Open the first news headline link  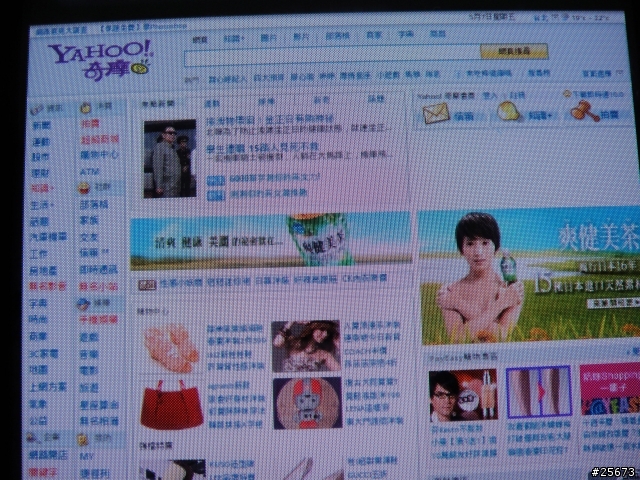click(270, 120)
